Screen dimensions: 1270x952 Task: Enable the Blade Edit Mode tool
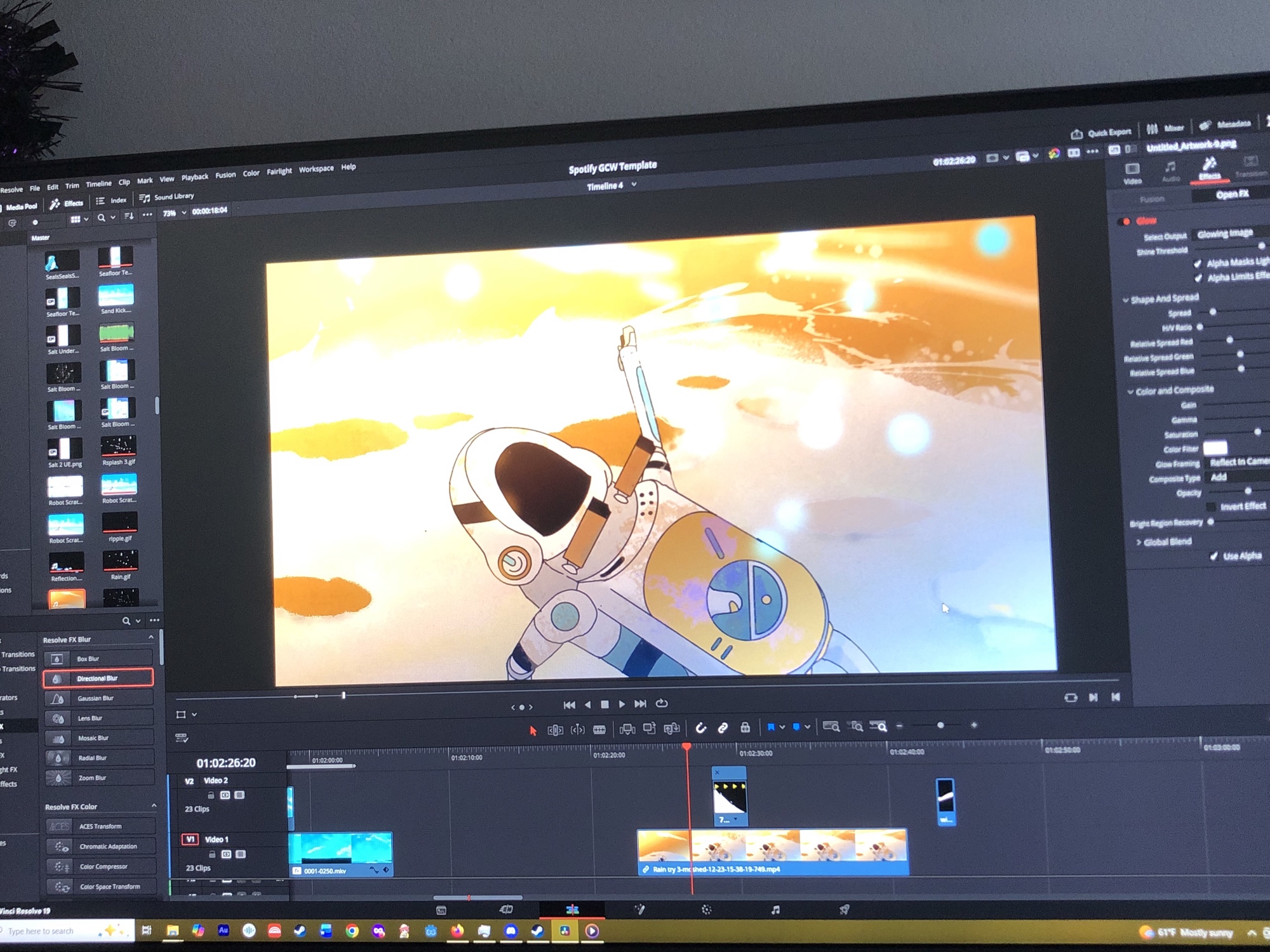599,729
